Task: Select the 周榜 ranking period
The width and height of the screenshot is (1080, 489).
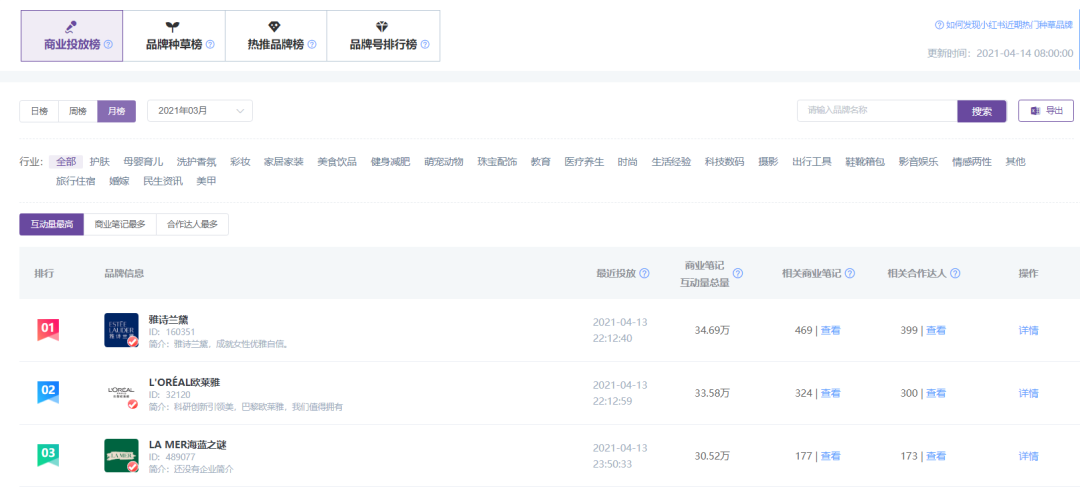Action: pos(78,111)
